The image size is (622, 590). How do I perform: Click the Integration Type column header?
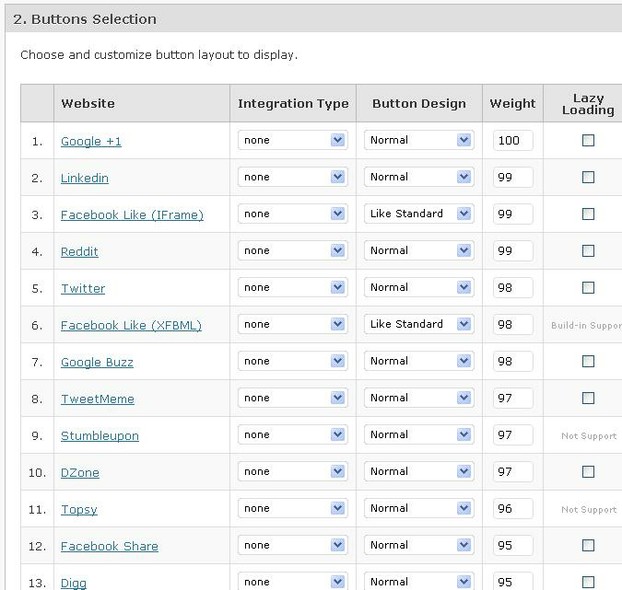tap(293, 104)
